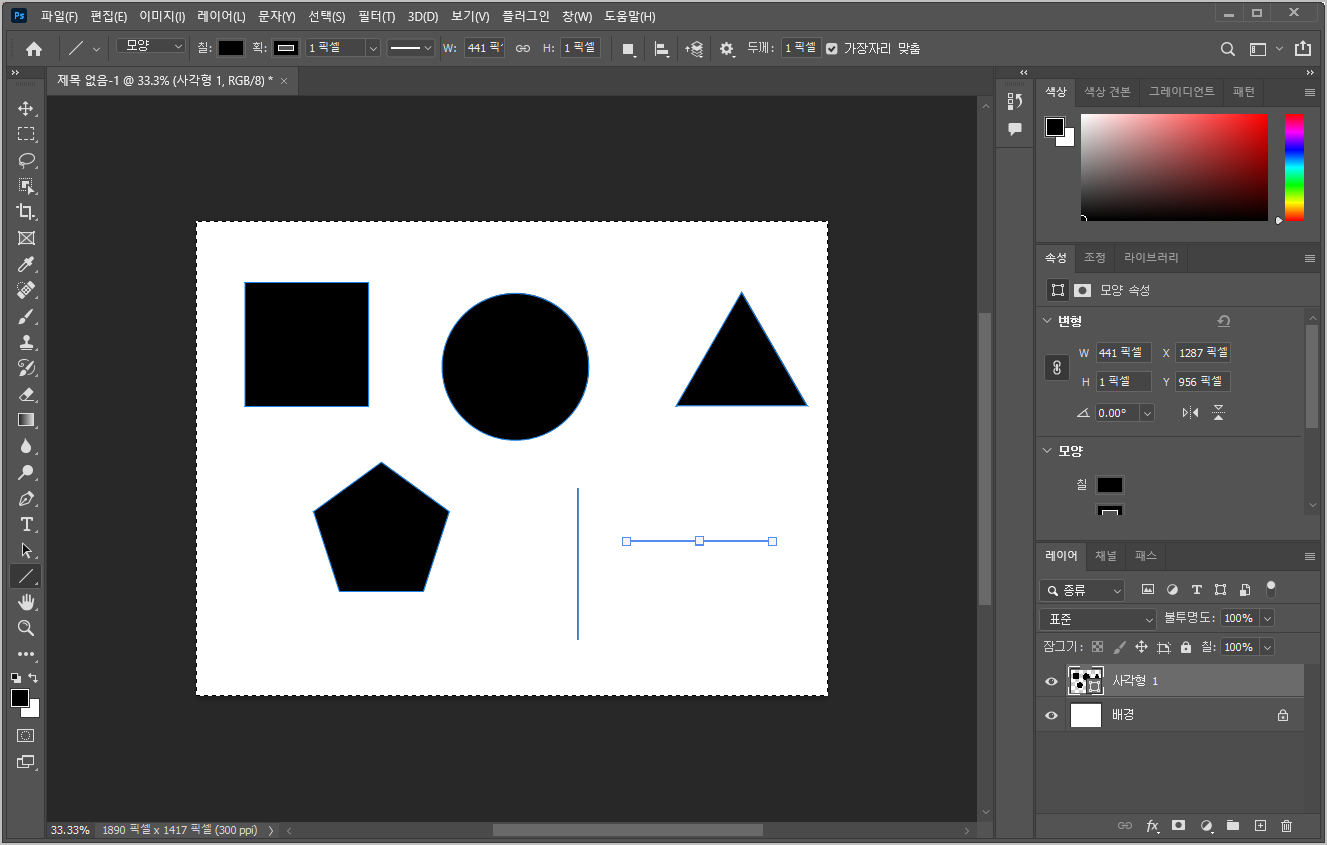Screen dimensions: 1327x845
Task: Toggle lock position in Layers panel
Action: [x=1141, y=647]
